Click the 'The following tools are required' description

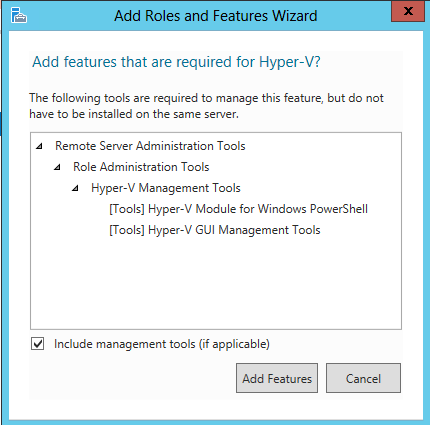coord(206,106)
